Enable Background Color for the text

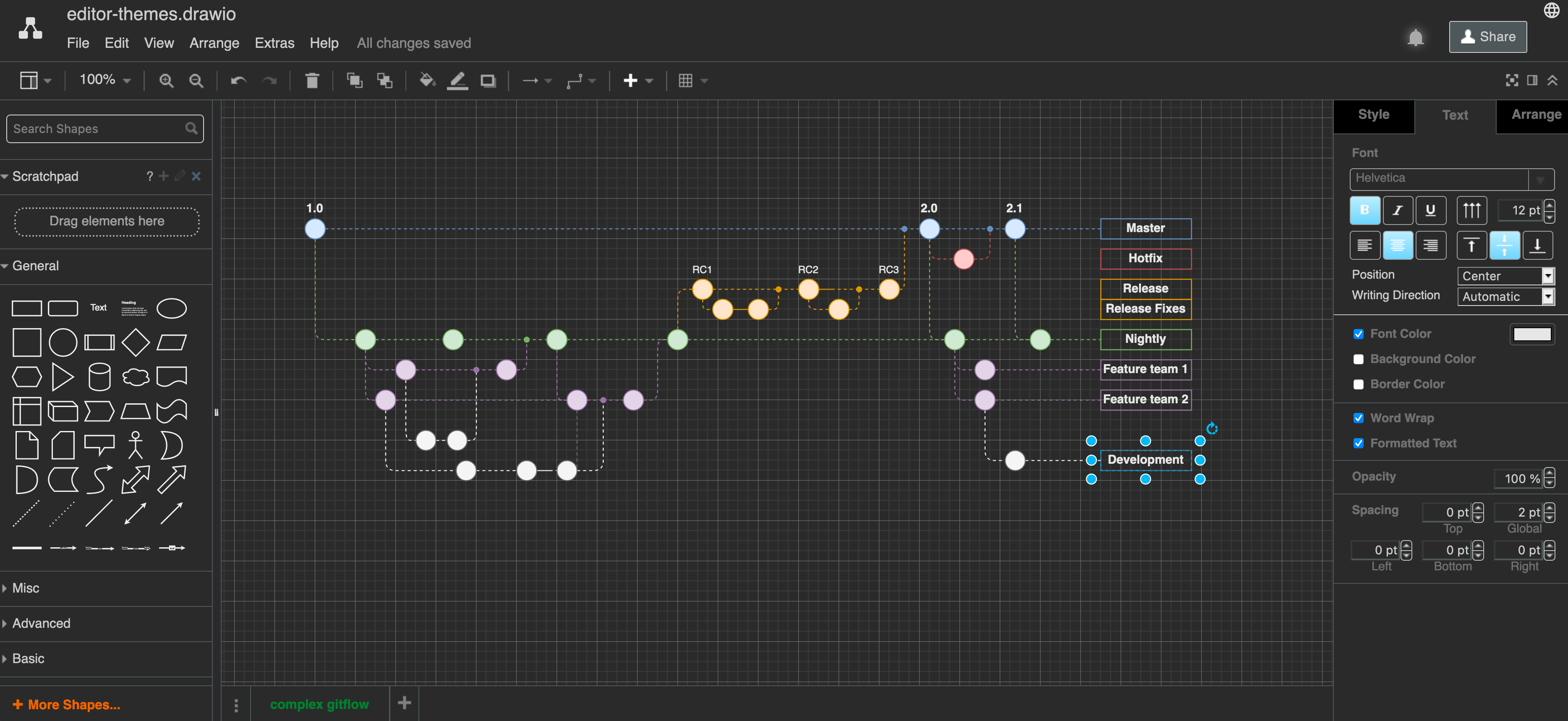click(1359, 359)
